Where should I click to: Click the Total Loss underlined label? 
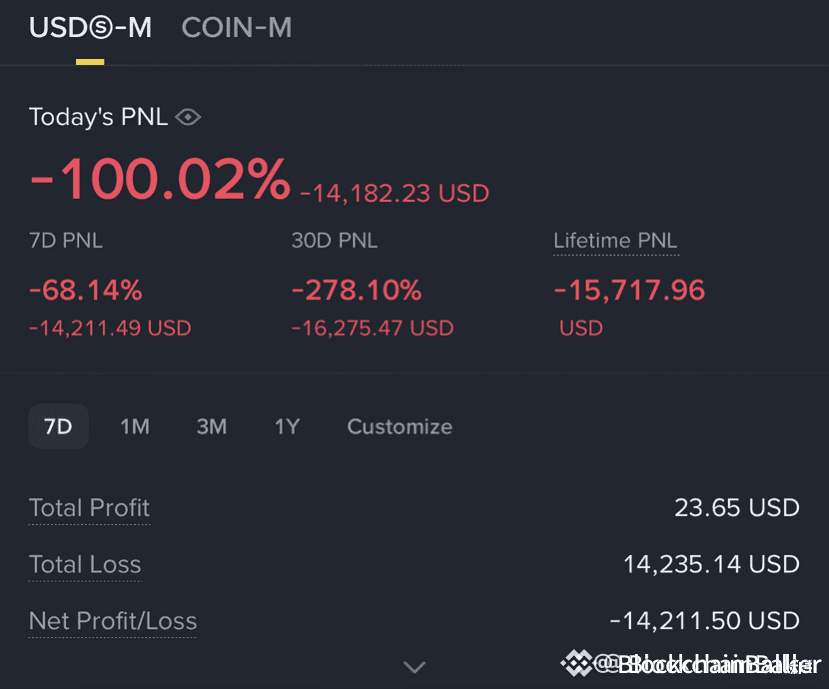85,565
